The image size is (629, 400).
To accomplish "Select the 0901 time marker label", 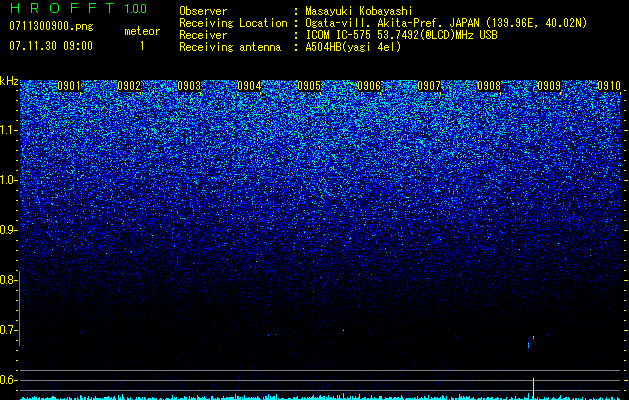I will pyautogui.click(x=69, y=86).
